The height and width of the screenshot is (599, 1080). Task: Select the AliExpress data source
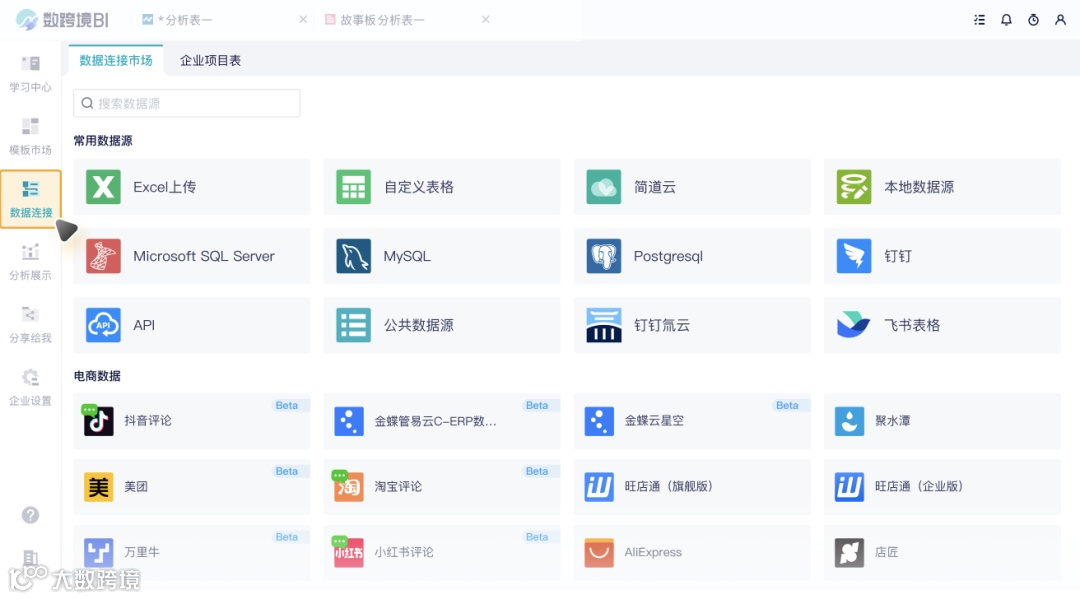[692, 552]
